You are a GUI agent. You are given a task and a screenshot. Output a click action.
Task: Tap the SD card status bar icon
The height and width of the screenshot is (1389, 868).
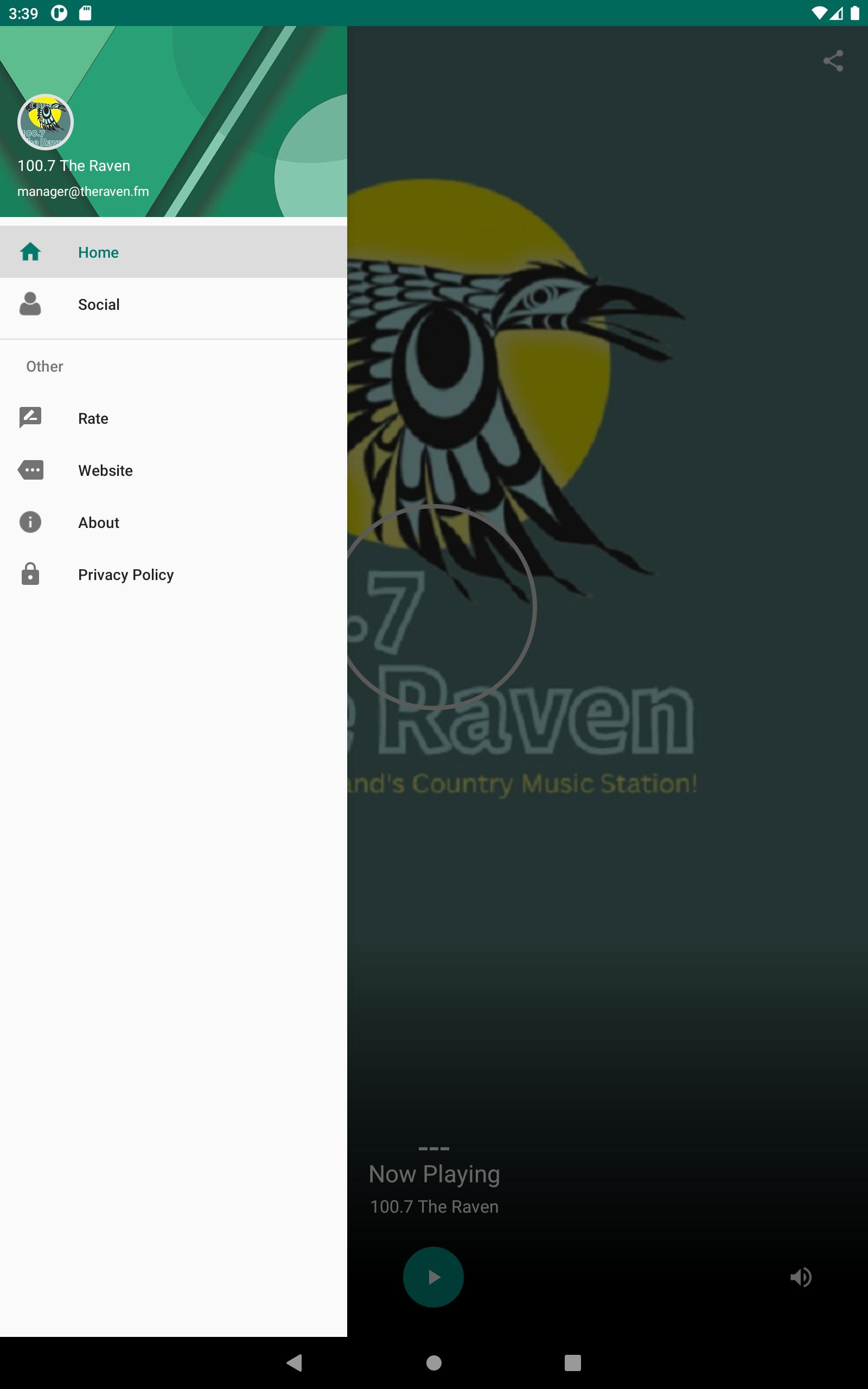click(85, 12)
